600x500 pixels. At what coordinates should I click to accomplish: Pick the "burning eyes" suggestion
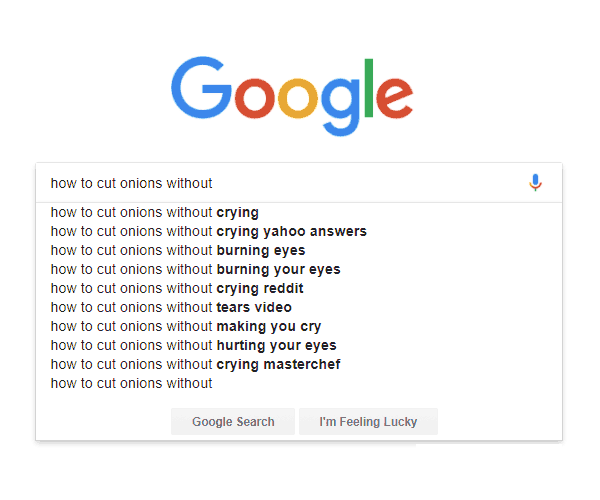point(178,250)
